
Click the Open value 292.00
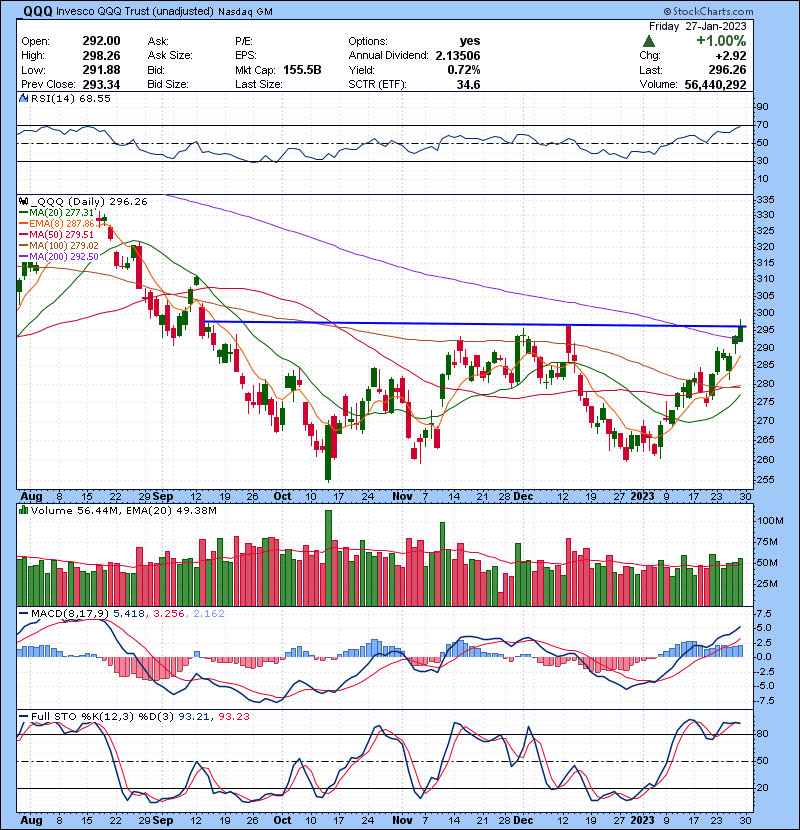pos(101,41)
